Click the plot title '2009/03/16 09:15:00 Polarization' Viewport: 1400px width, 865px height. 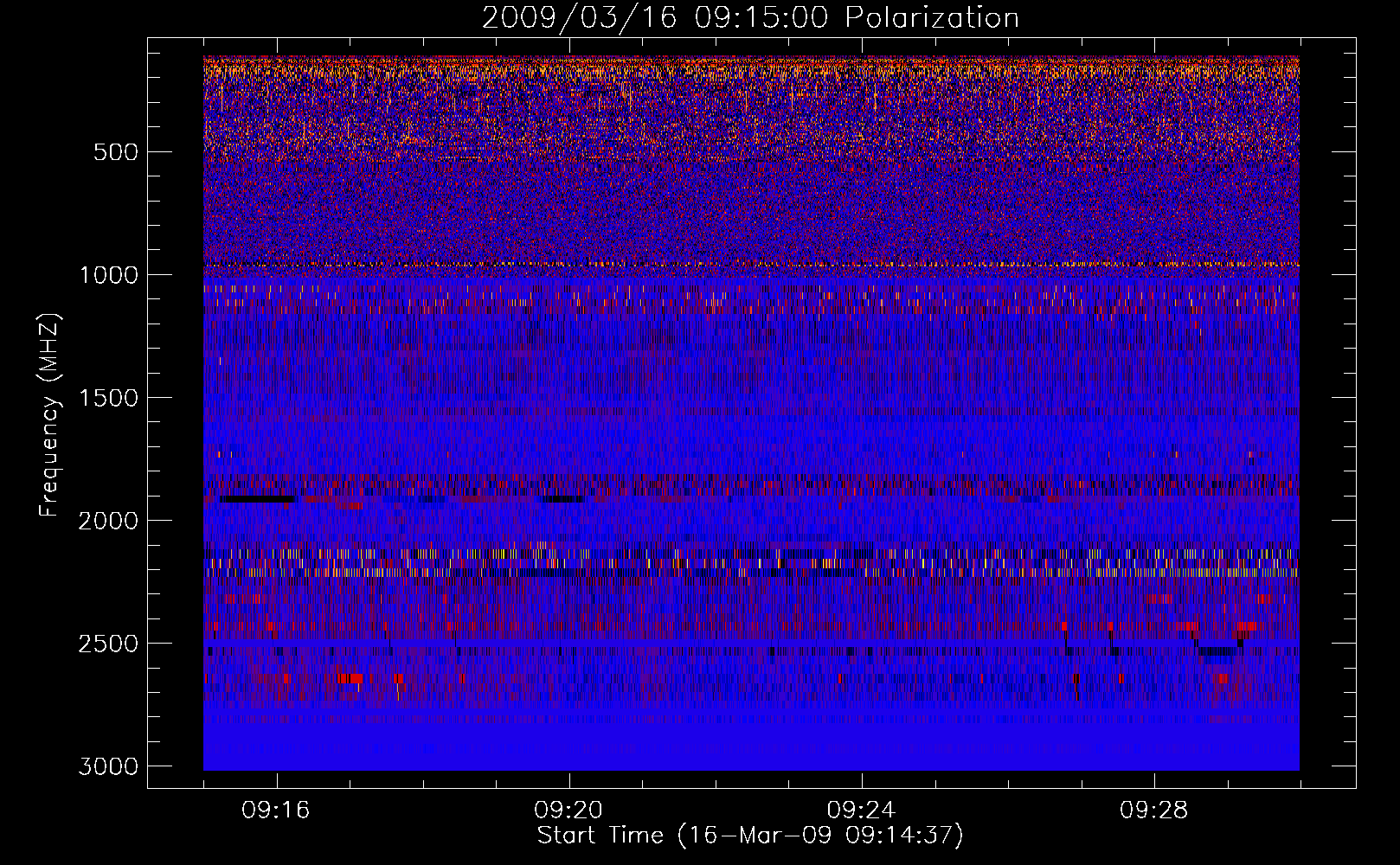click(750, 17)
